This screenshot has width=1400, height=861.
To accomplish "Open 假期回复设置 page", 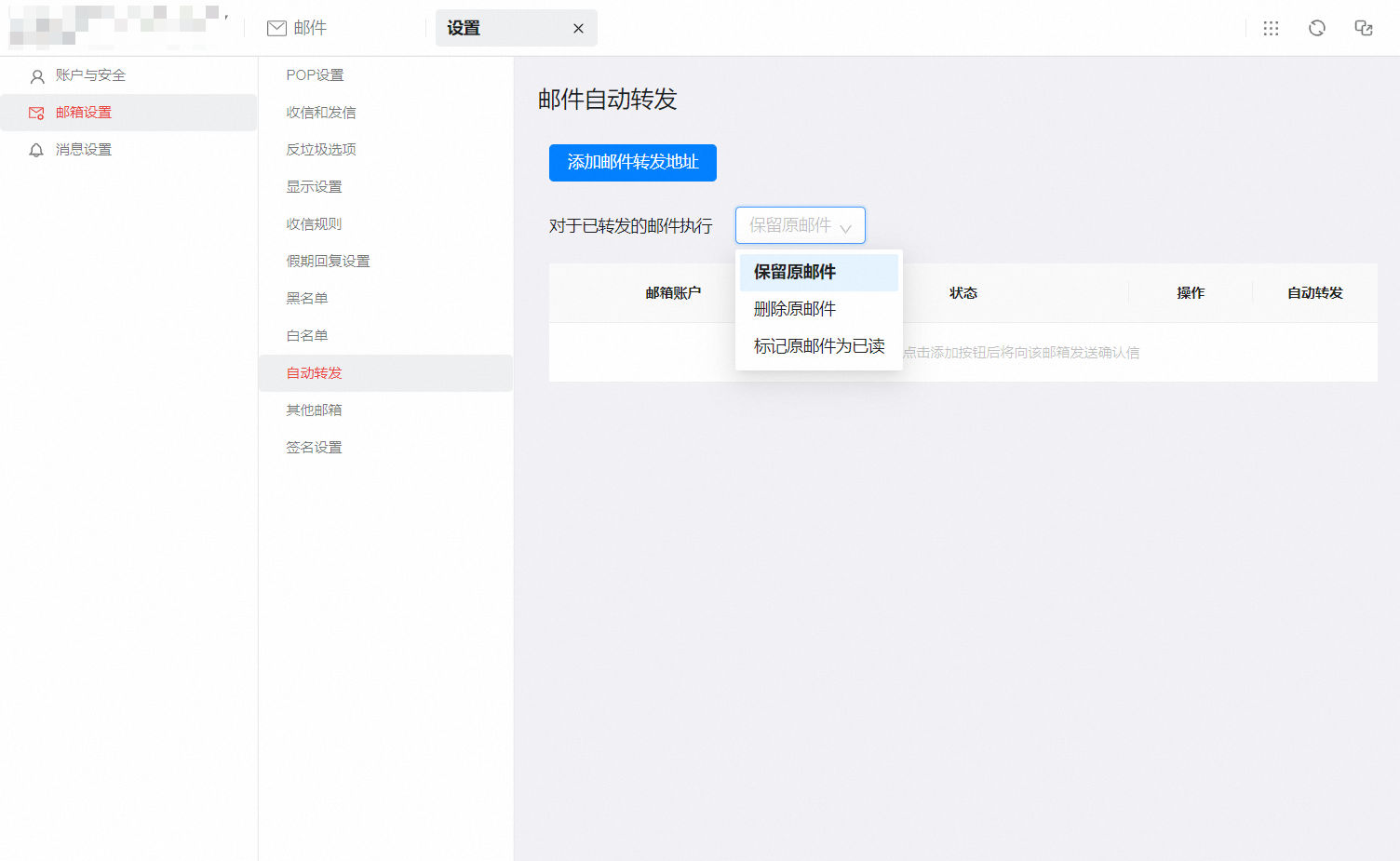I will point(385,262).
